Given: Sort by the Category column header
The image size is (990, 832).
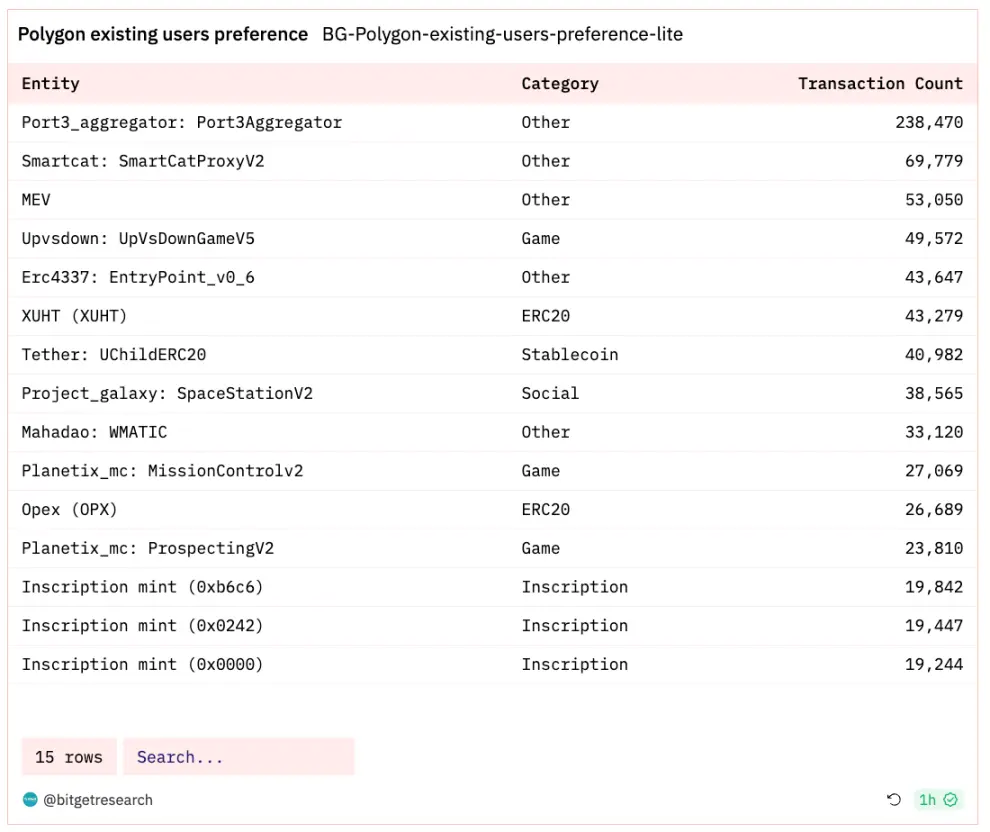Looking at the screenshot, I should tap(560, 84).
